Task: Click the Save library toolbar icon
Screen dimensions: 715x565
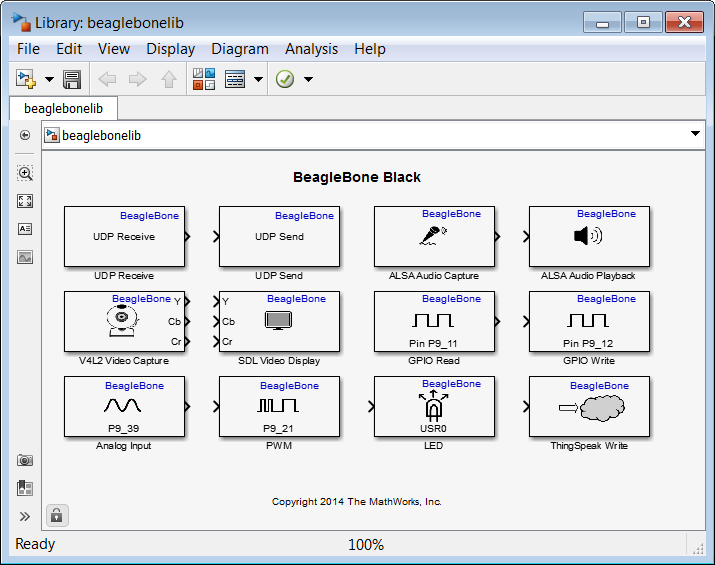Action: tap(72, 80)
